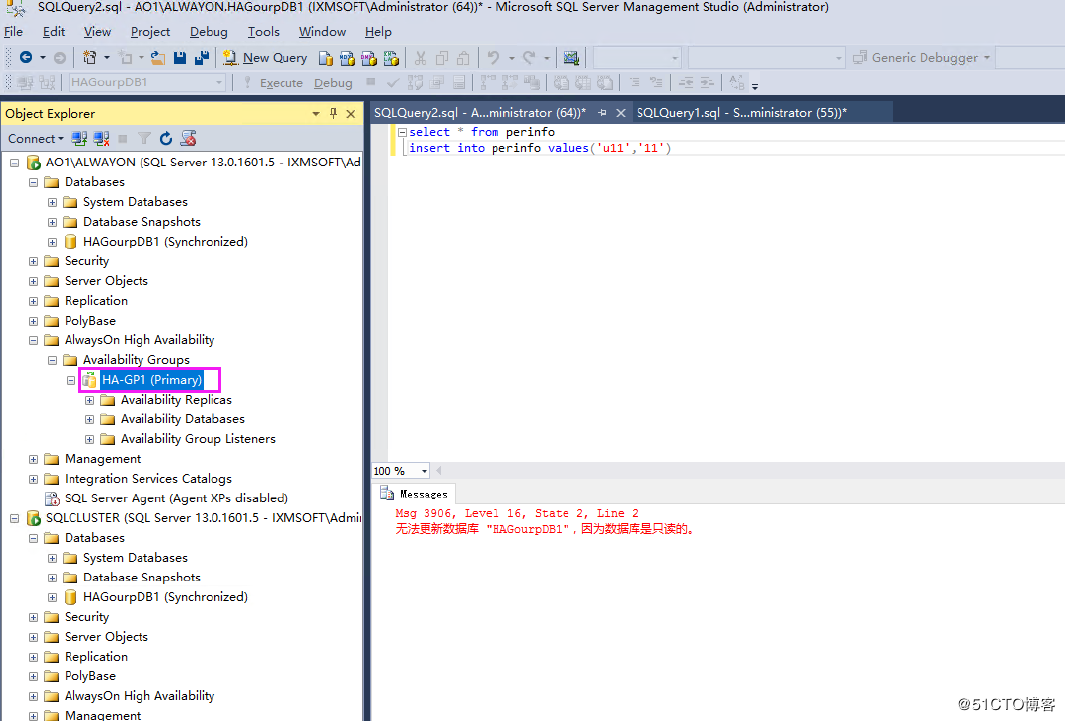Viewport: 1065px width, 721px height.
Task: Open the 100 % zoom dropdown
Action: point(424,471)
